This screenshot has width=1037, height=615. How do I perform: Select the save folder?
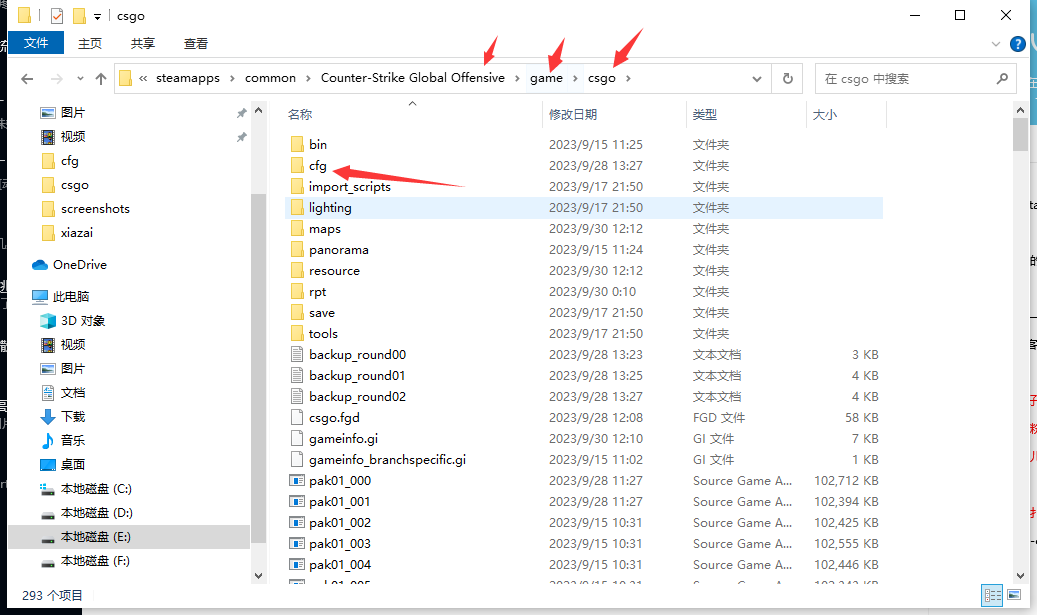coord(321,313)
